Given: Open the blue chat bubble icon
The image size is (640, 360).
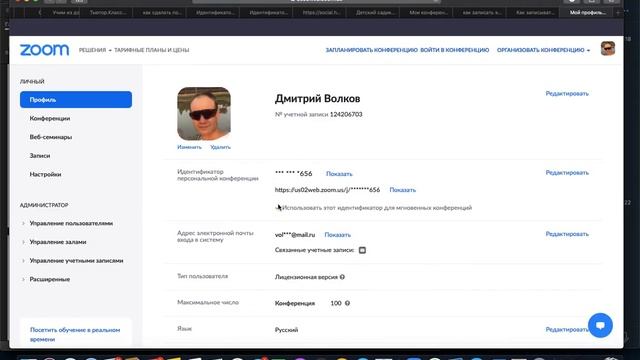Looking at the screenshot, I should (x=600, y=325).
